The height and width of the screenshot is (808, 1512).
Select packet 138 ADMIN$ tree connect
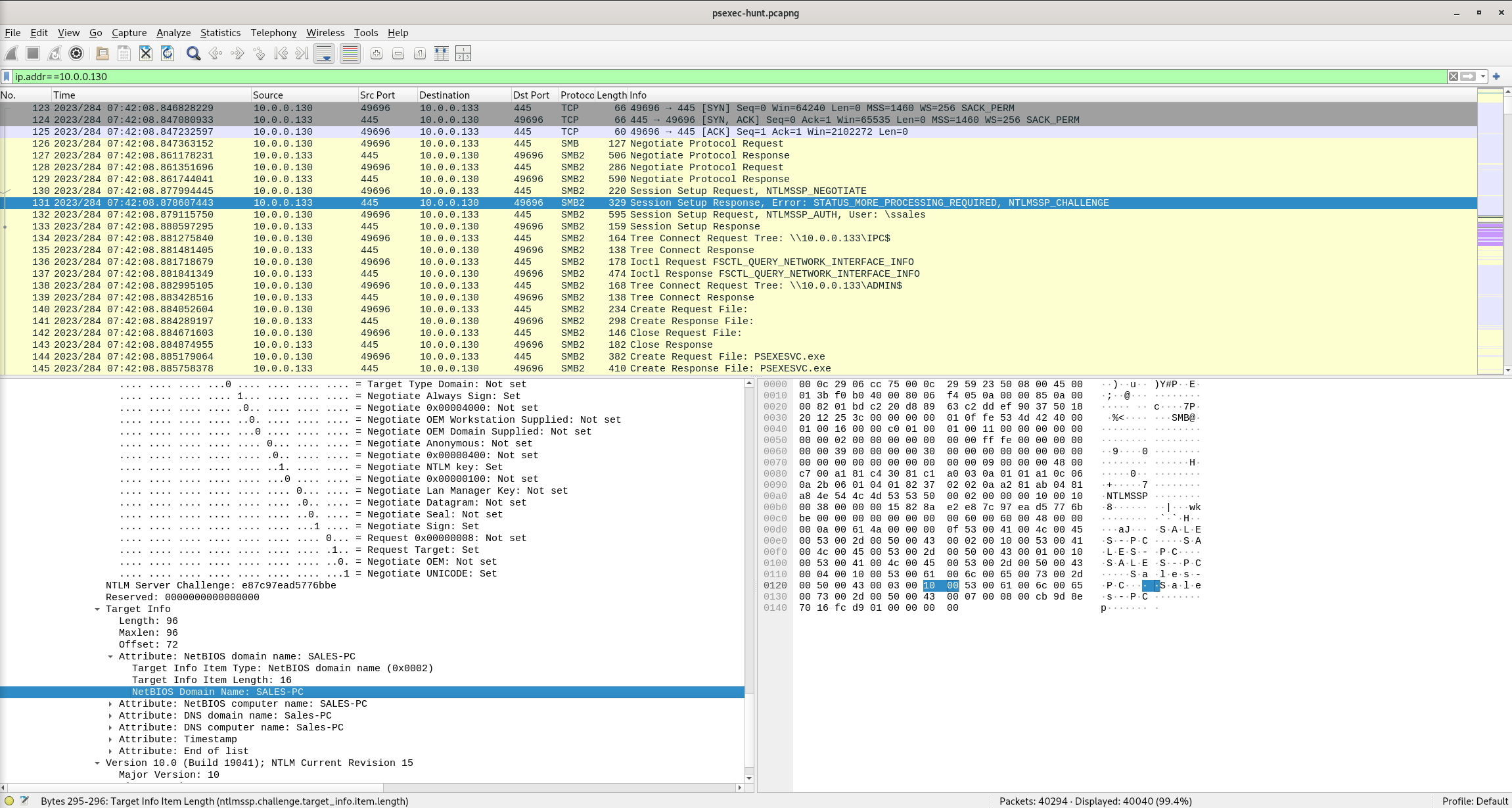(739, 286)
